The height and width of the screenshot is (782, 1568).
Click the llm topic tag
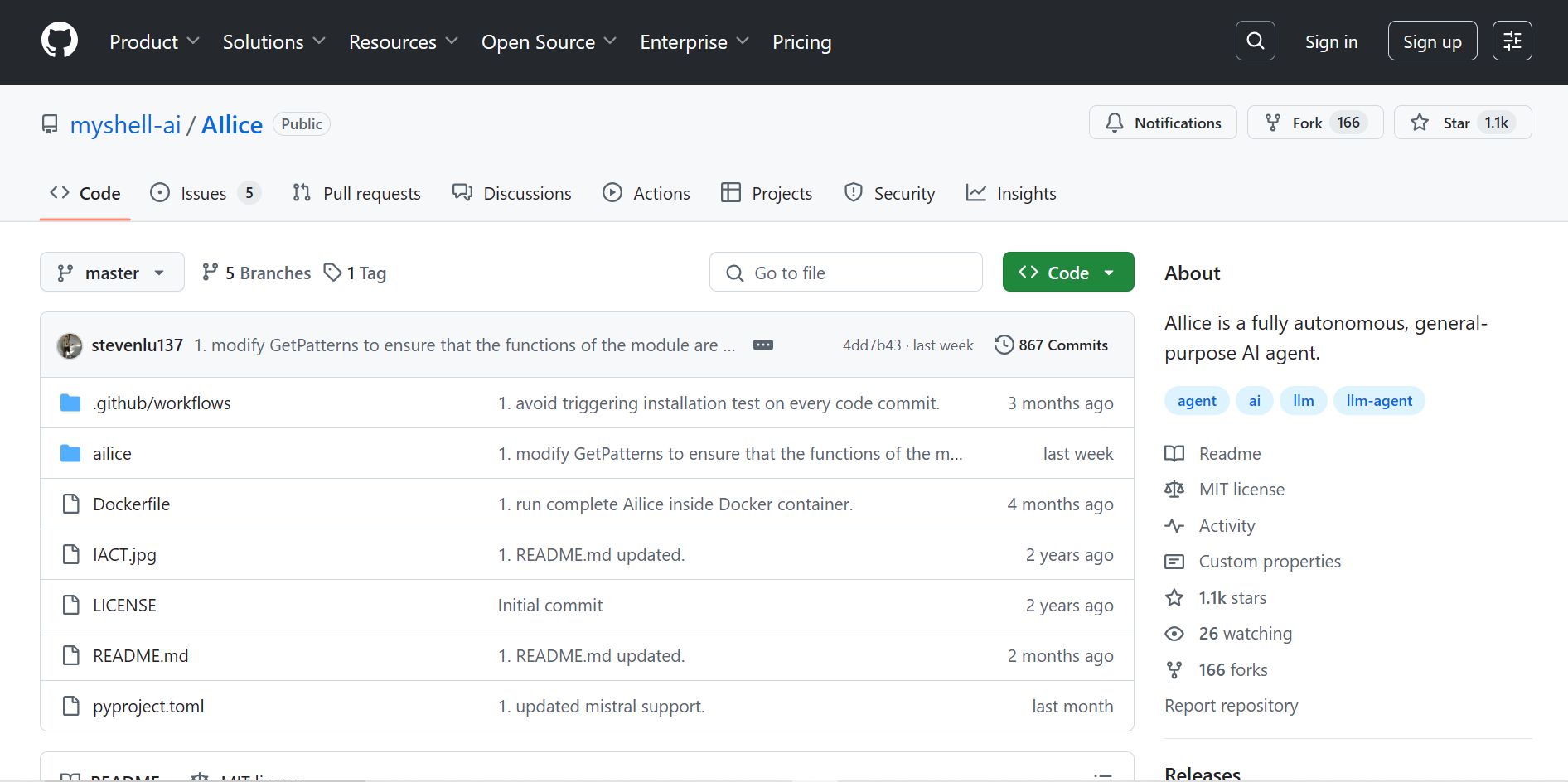coord(1304,401)
